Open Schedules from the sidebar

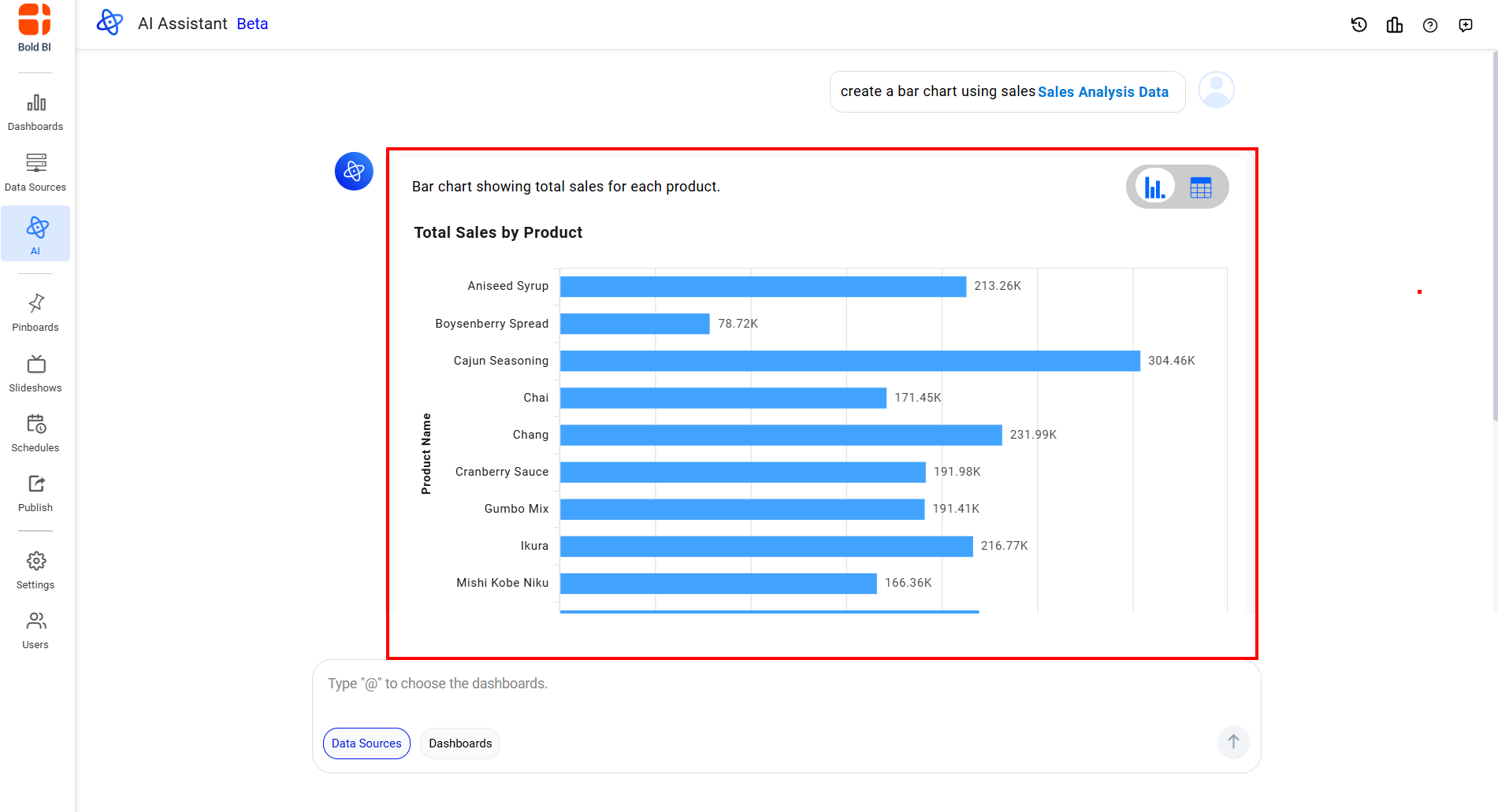[35, 433]
